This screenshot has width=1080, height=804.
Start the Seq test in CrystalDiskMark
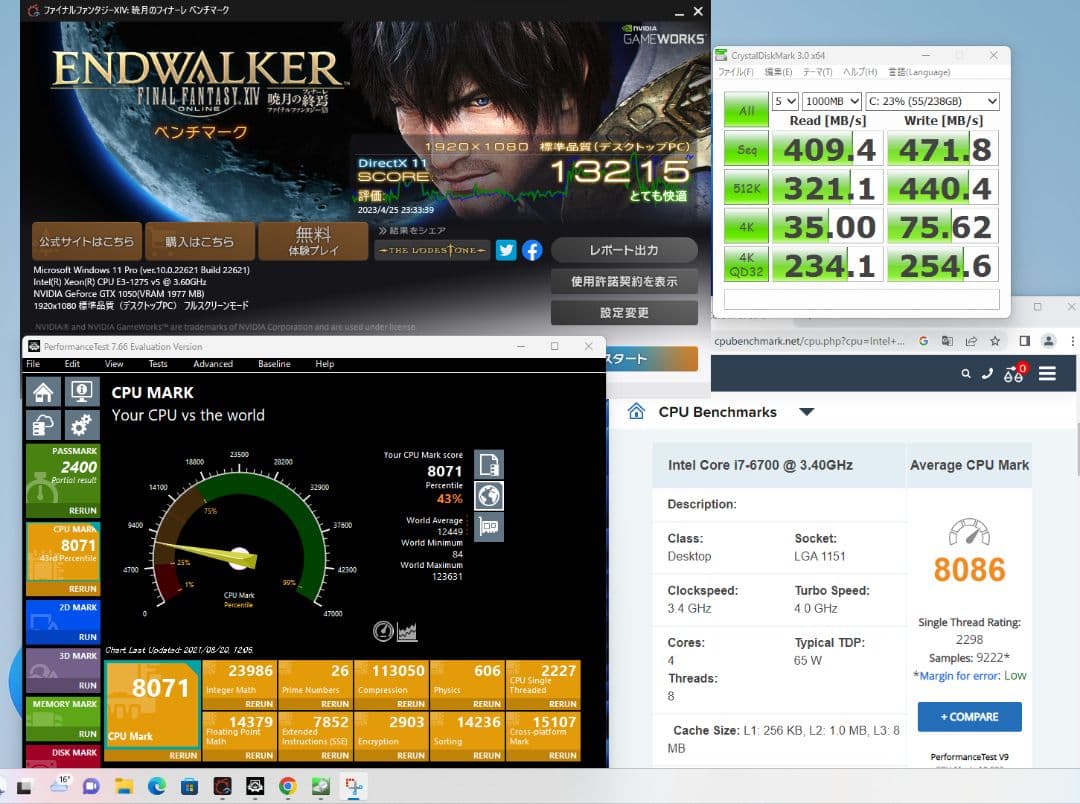(745, 148)
